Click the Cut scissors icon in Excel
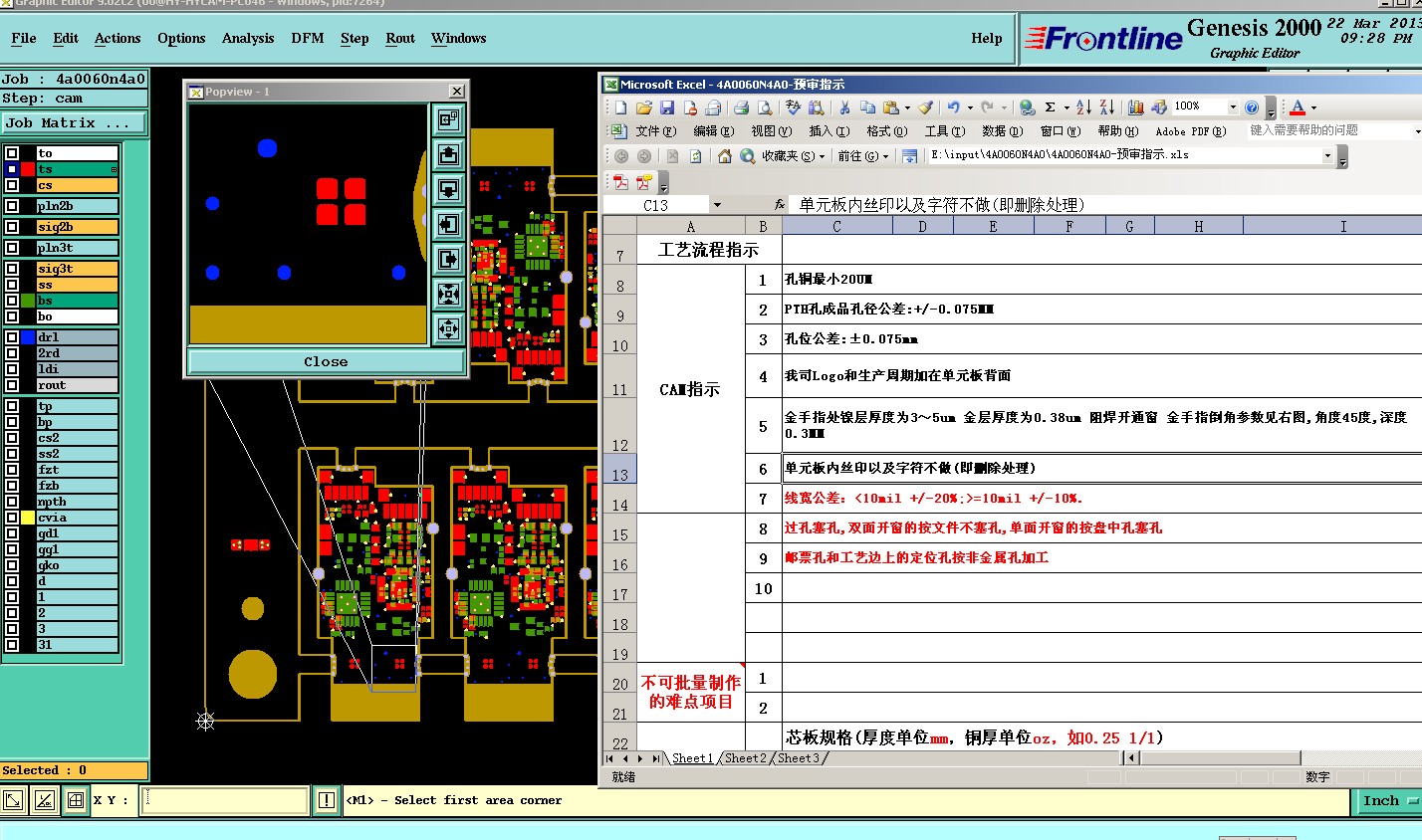 click(844, 107)
